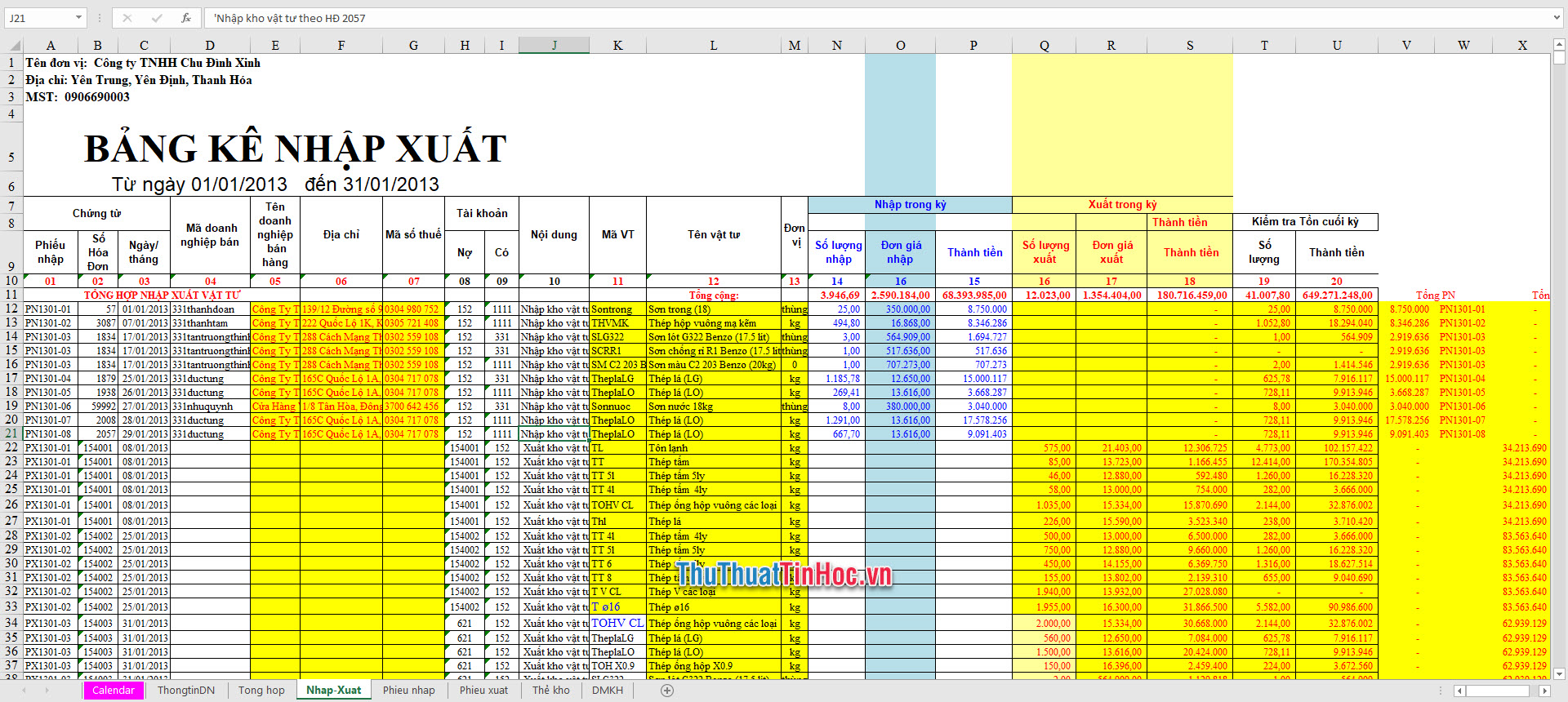Click cell 'Từ ngày 01/01/2013 đến 31/01/2013'

276,184
